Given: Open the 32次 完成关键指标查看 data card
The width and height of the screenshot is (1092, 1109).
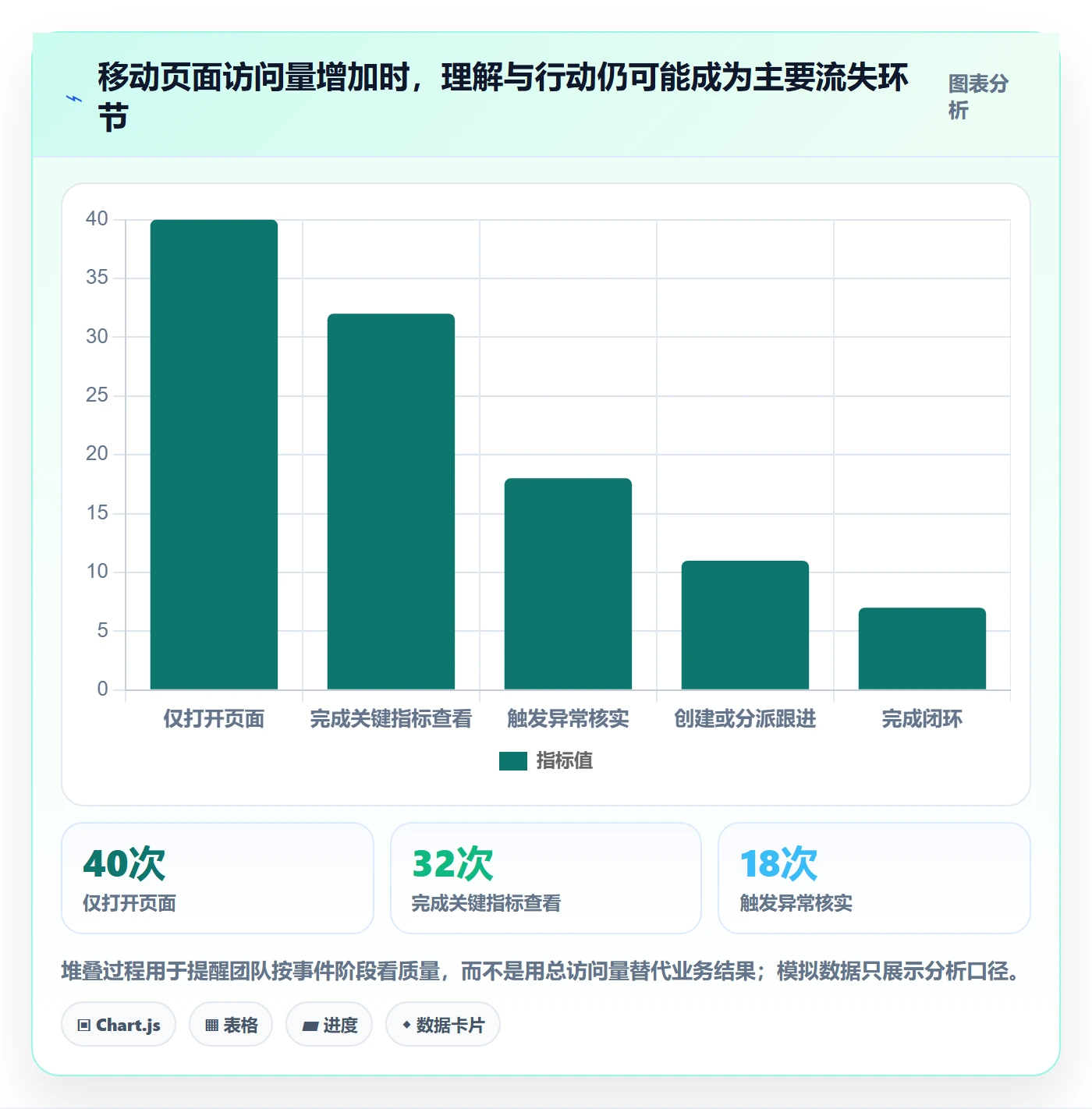Looking at the screenshot, I should click(x=546, y=878).
